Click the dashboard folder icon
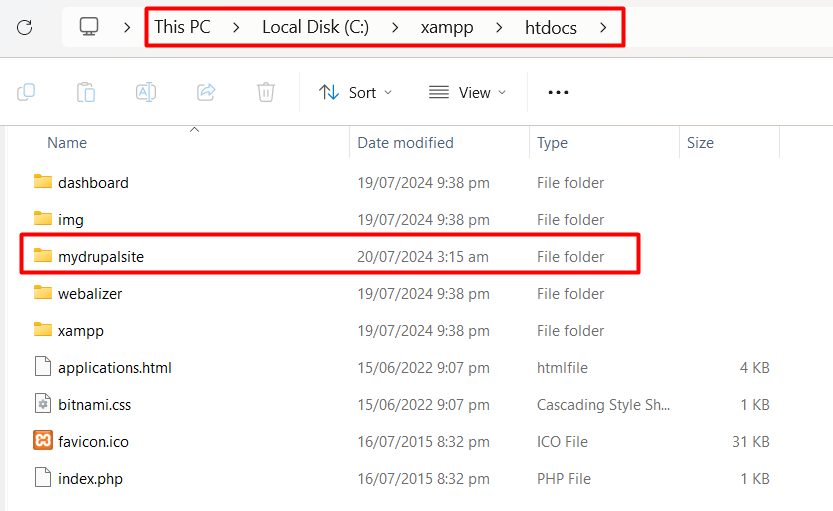The image size is (833, 511). tap(43, 182)
